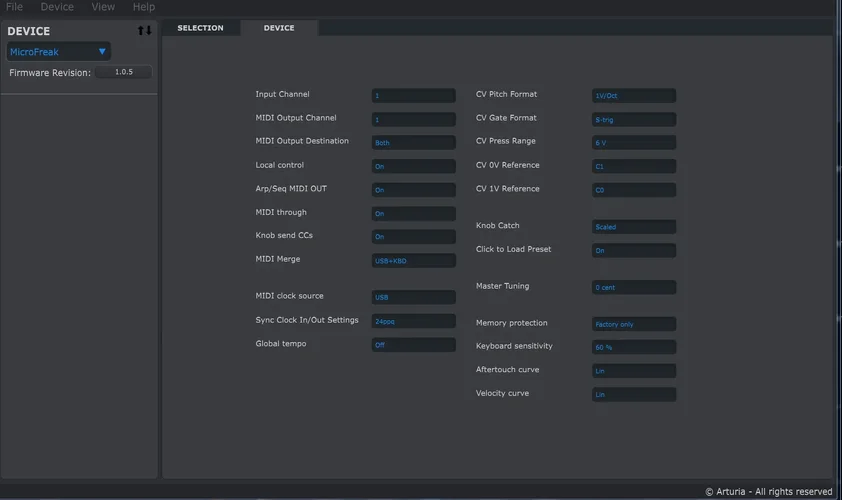Viewport: 842px width, 500px height.
Task: Open the View menu
Action: click(103, 7)
